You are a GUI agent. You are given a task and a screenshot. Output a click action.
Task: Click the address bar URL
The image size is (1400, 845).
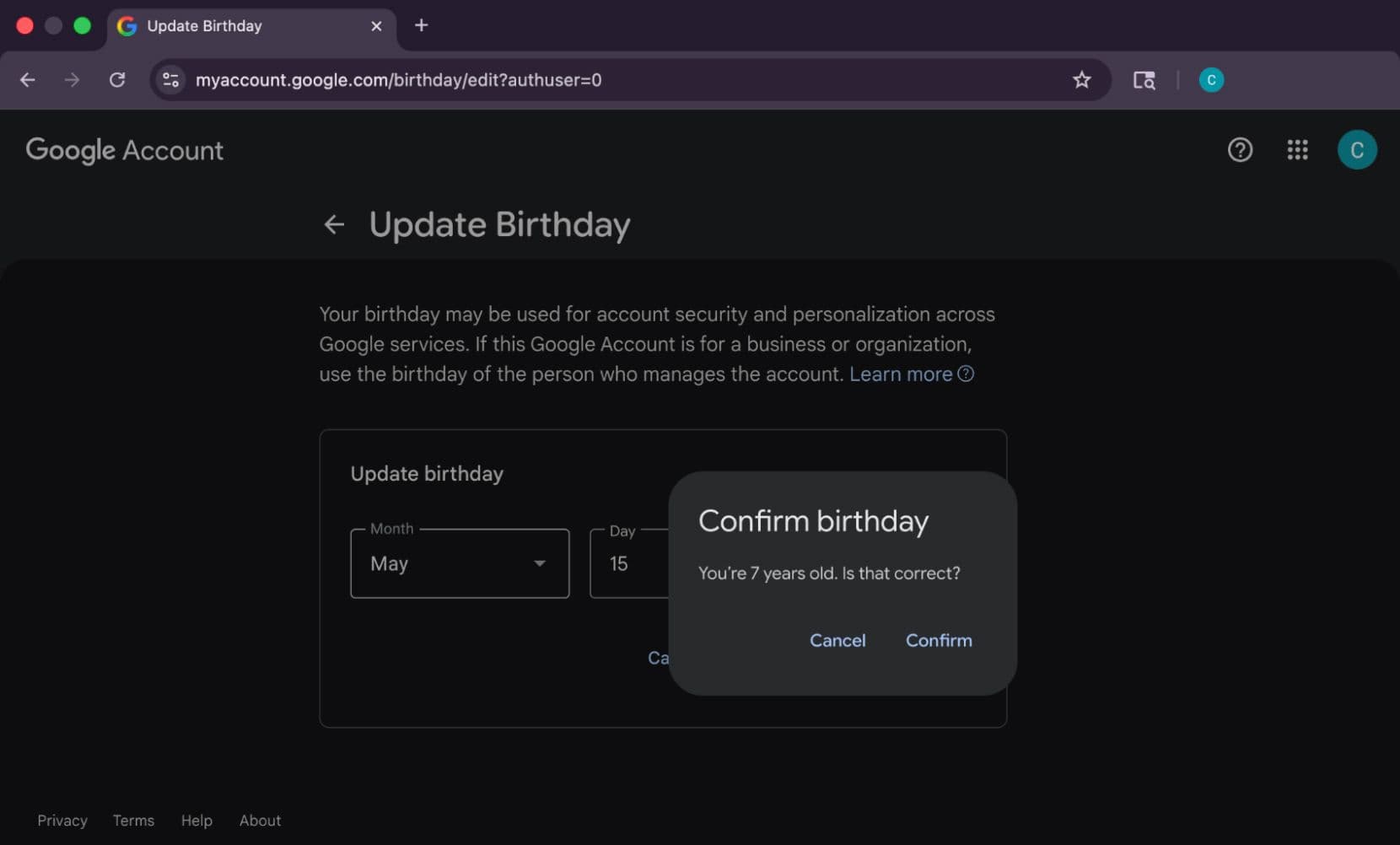(398, 80)
